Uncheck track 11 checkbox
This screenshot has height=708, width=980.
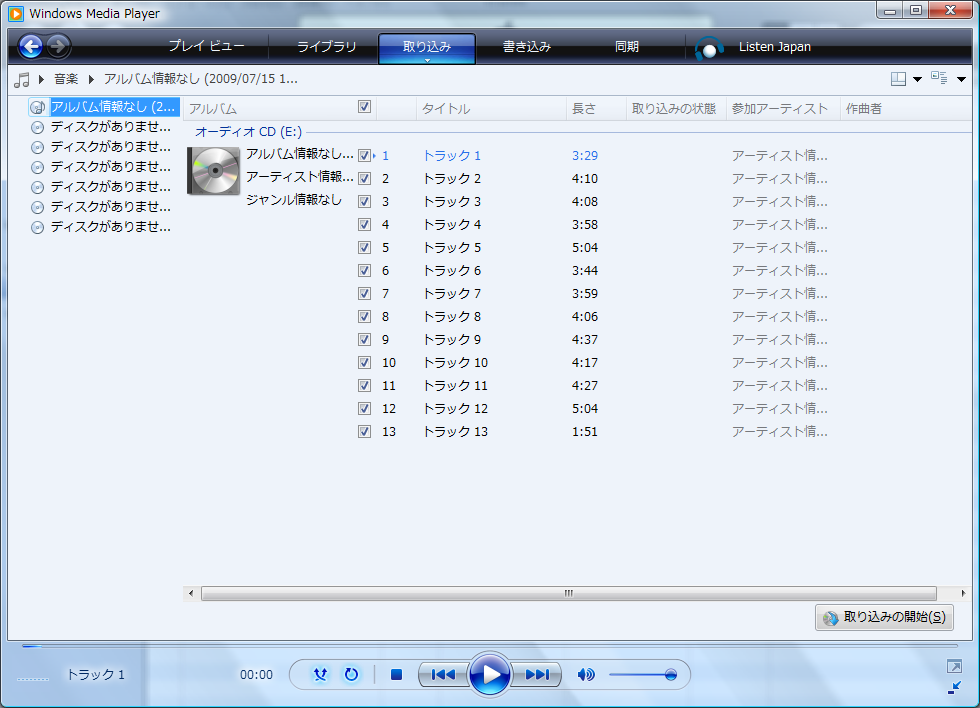[x=364, y=386]
